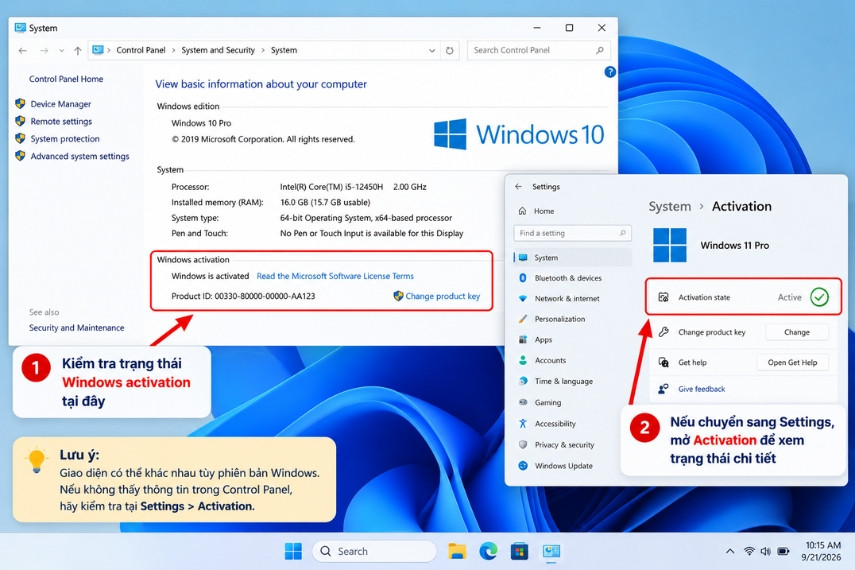Click the back arrow in Settings window
Viewport: 855px width, 570px height.
click(x=518, y=187)
